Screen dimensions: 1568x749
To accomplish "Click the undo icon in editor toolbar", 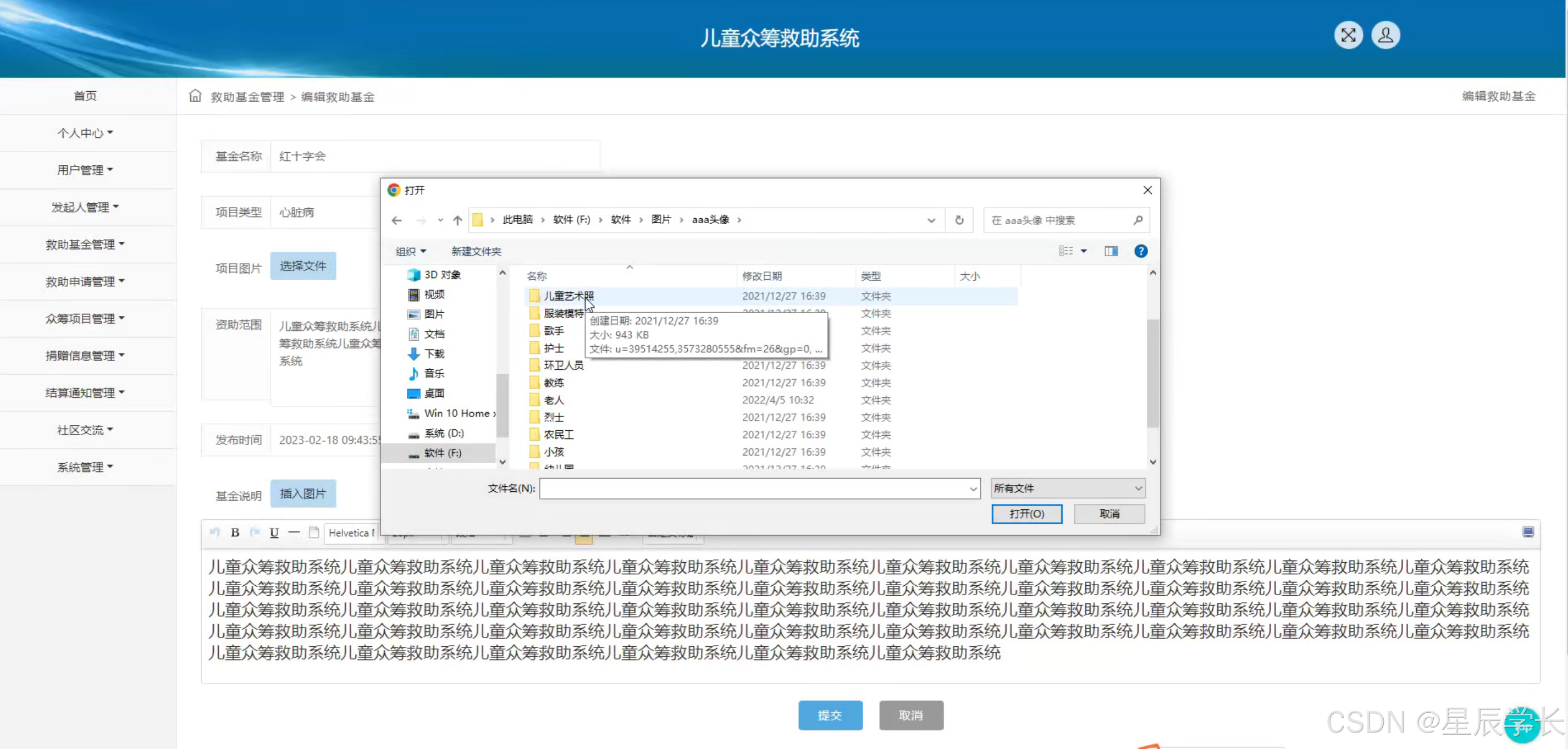I will point(214,533).
